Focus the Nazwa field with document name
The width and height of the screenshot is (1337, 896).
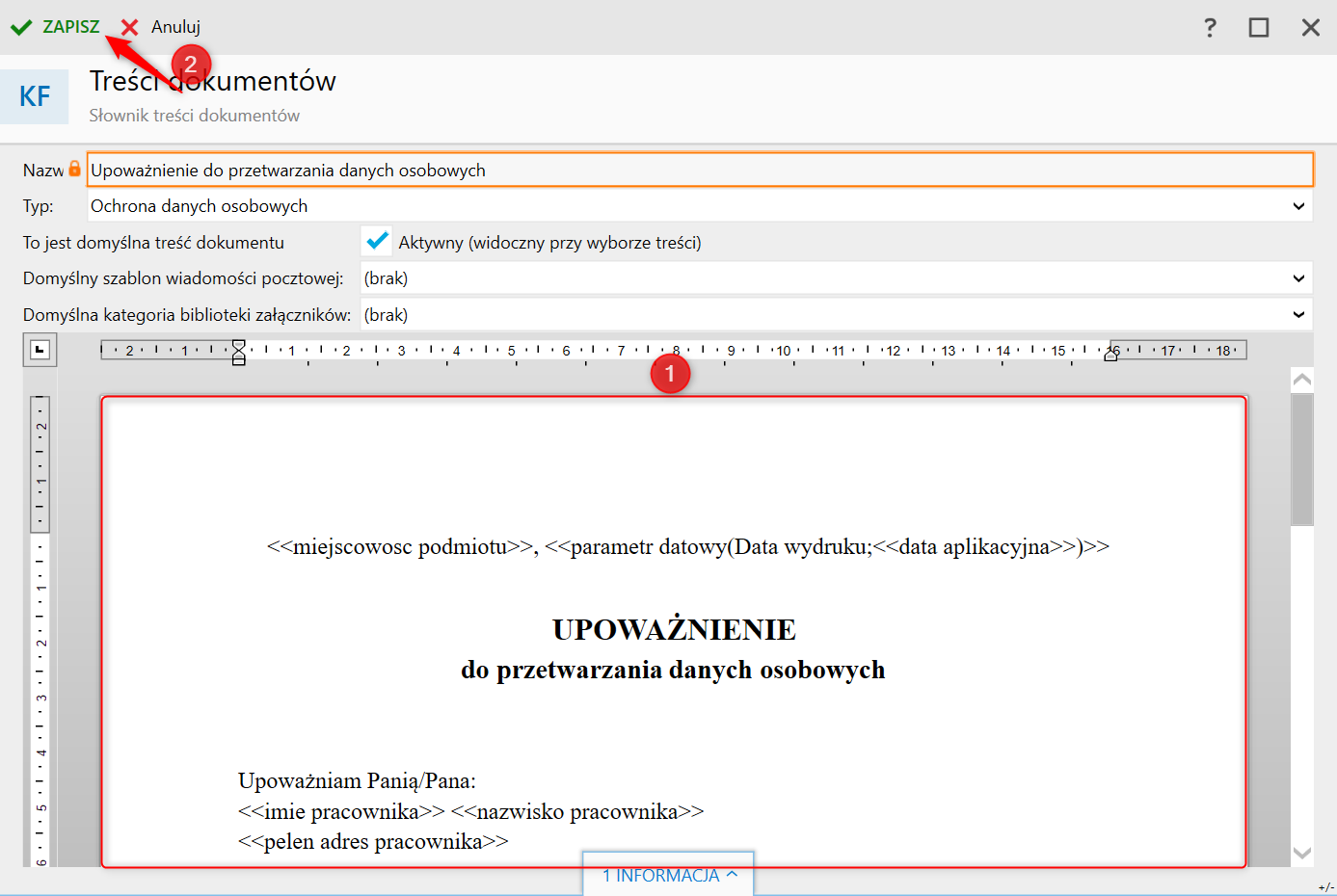tap(700, 170)
